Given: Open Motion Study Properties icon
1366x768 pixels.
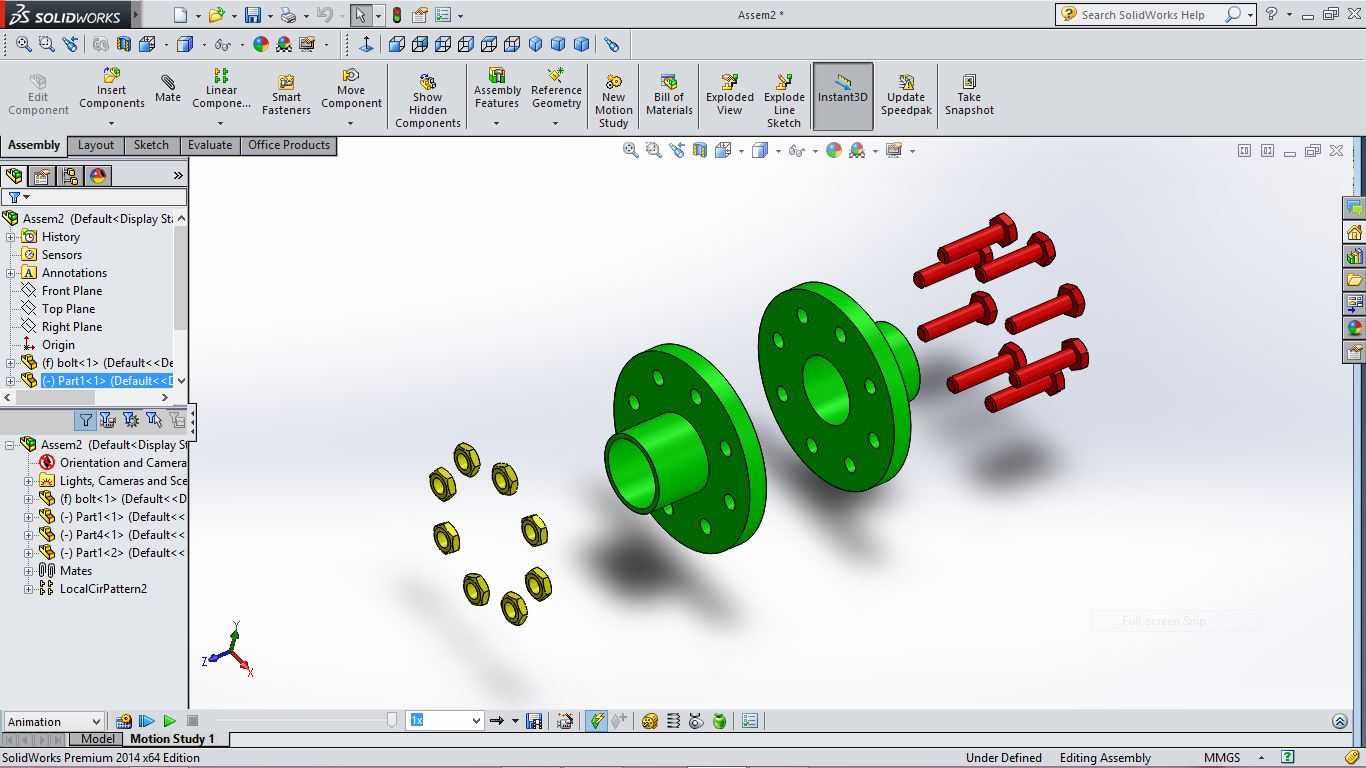Looking at the screenshot, I should (750, 721).
